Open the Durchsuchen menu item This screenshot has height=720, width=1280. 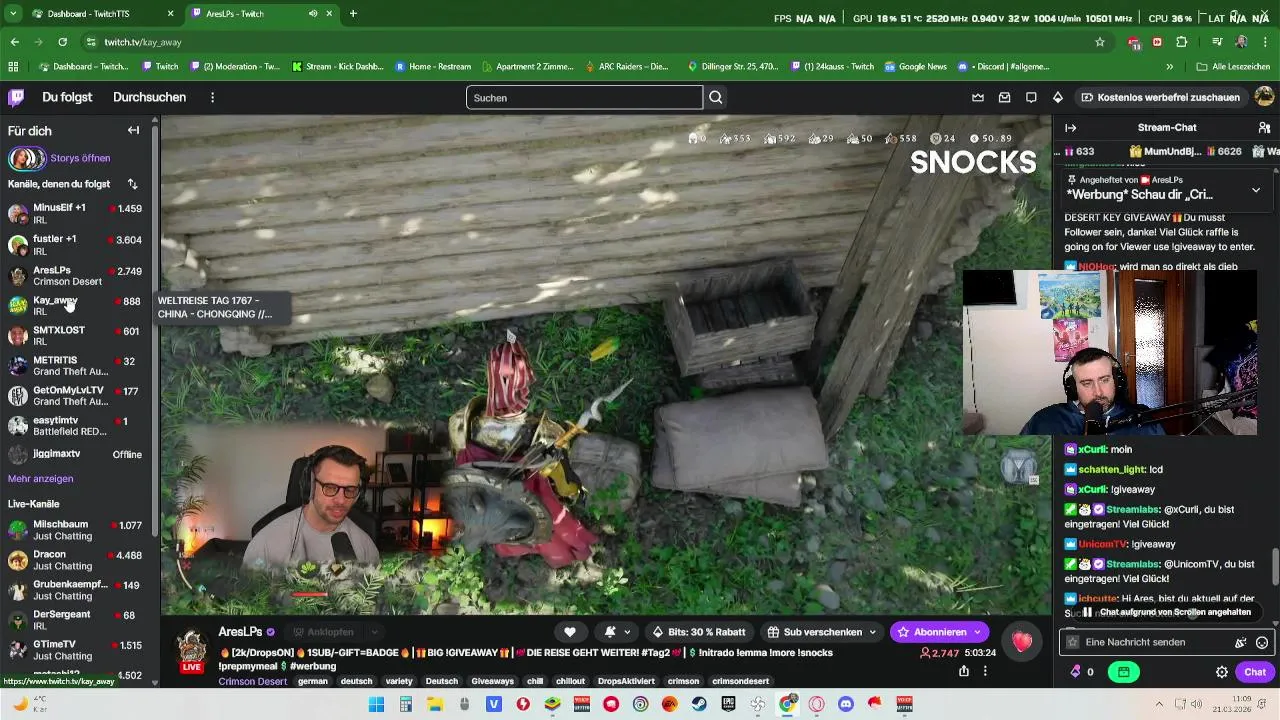[x=149, y=97]
